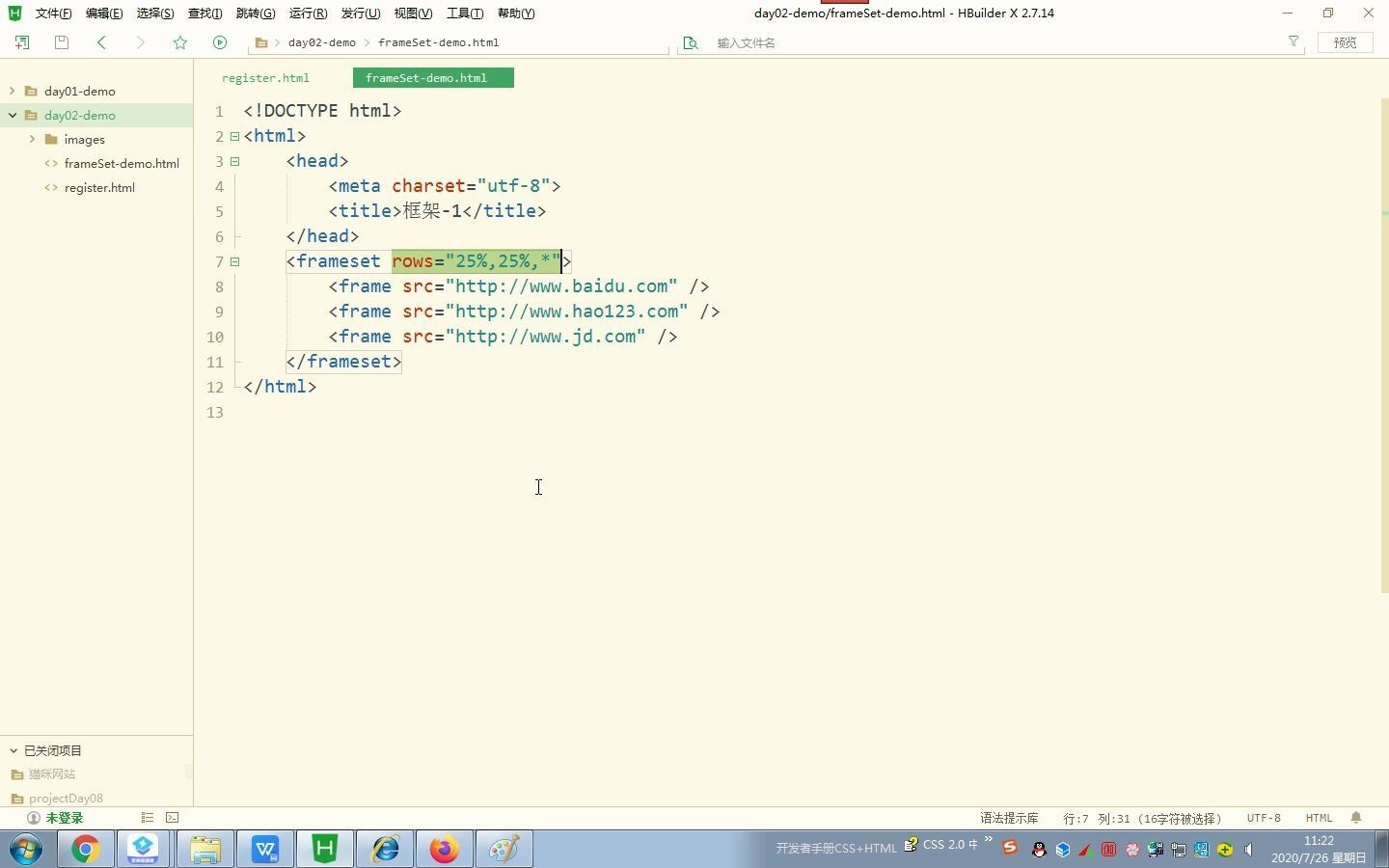Open the 查找(I) menu

[x=204, y=14]
